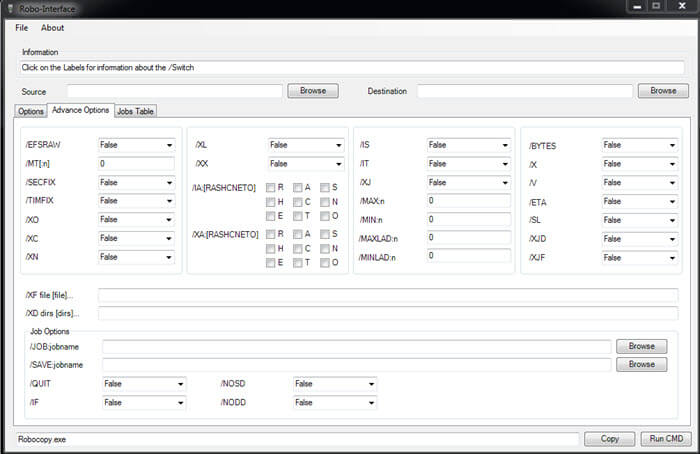Image resolution: width=700 pixels, height=454 pixels.
Task: Check the O box under /XA:[RASHCNETO]
Action: click(325, 262)
